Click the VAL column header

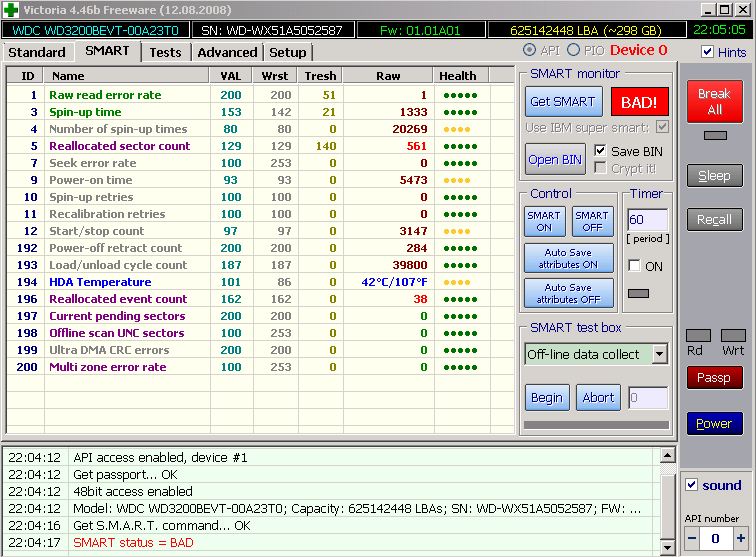click(x=231, y=76)
